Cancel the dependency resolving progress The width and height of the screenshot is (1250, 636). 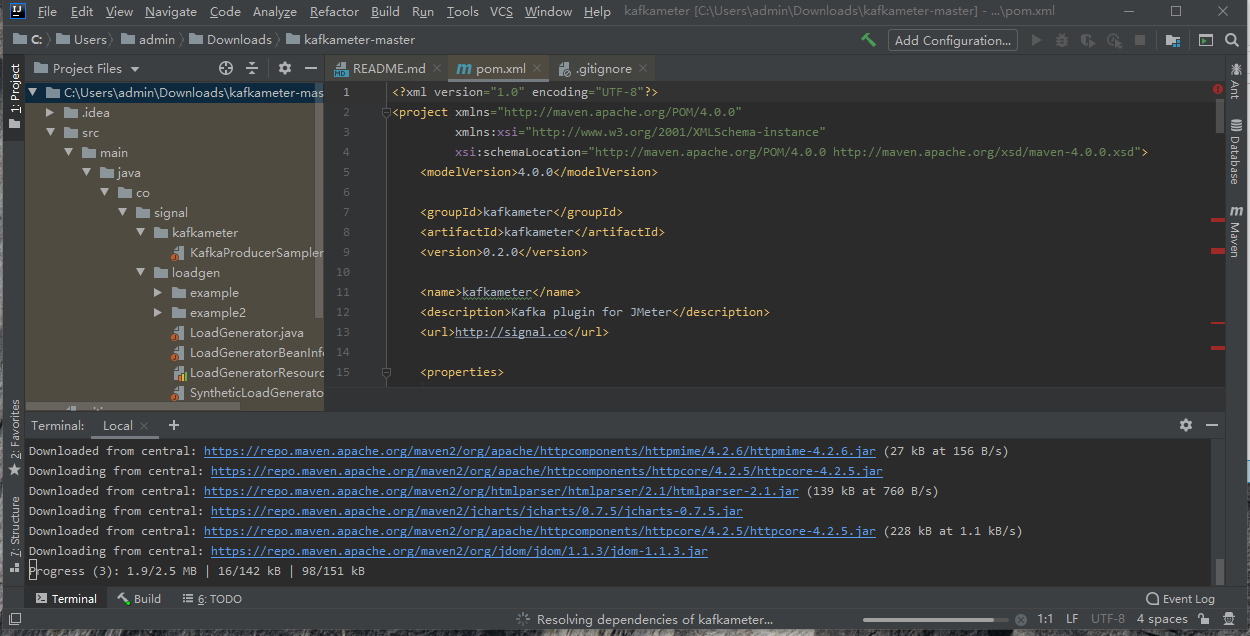[1019, 620]
